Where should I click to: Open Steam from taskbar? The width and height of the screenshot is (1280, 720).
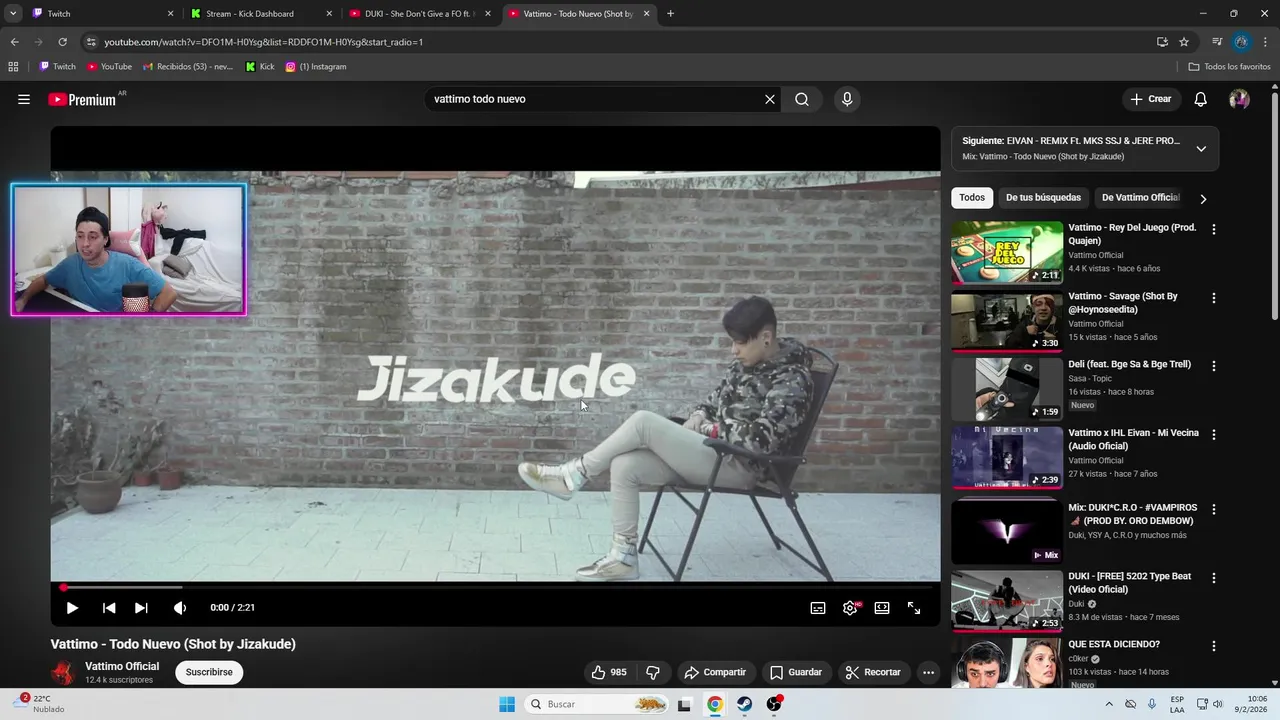[x=745, y=704]
